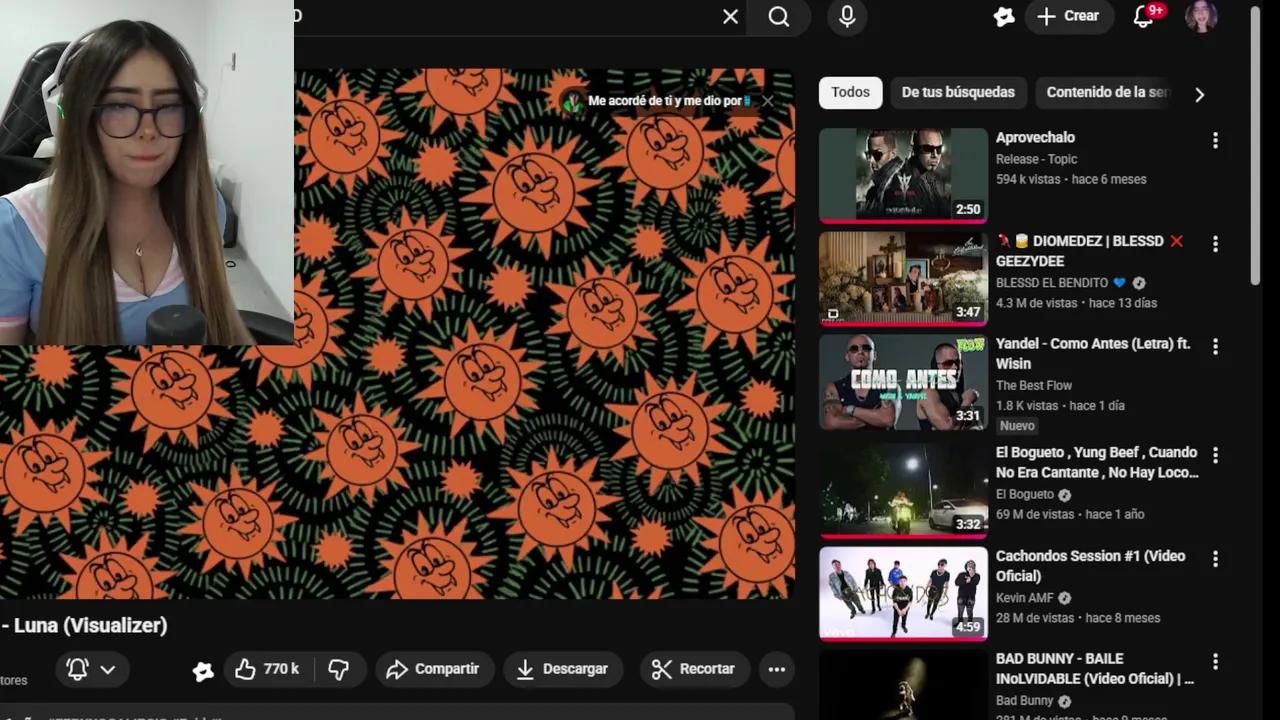Click the Recortar clip button

coord(693,669)
